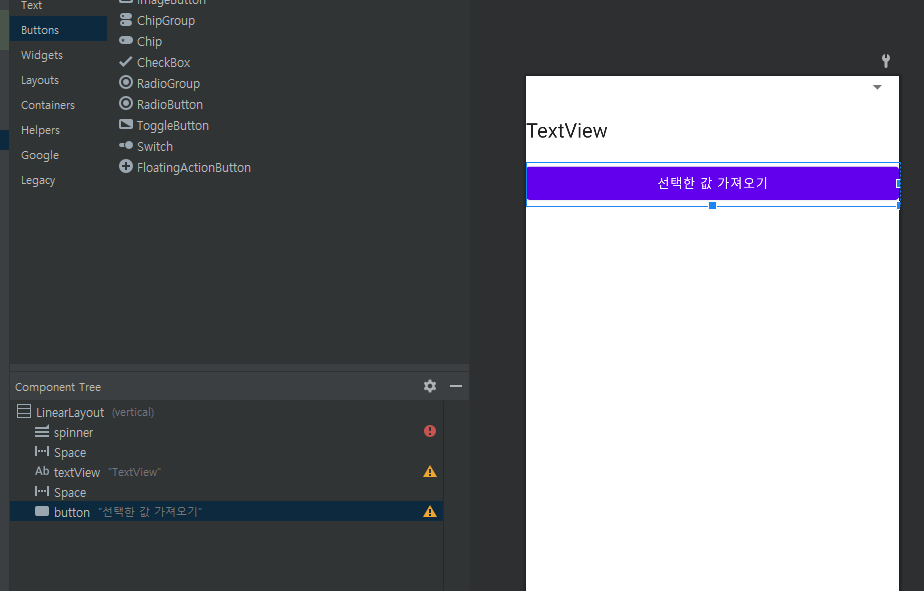Click the spinner red error icon
This screenshot has height=591, width=924.
(x=430, y=431)
